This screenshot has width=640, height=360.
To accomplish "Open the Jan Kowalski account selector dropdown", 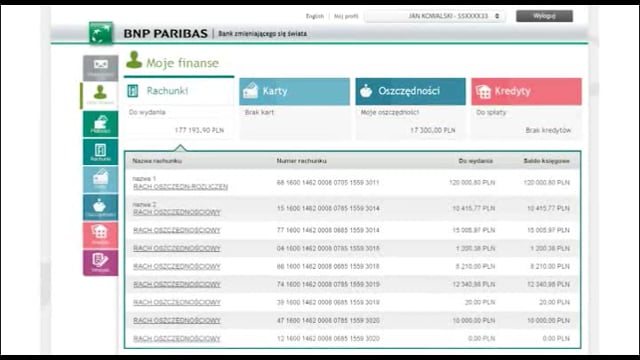I will (435, 16).
